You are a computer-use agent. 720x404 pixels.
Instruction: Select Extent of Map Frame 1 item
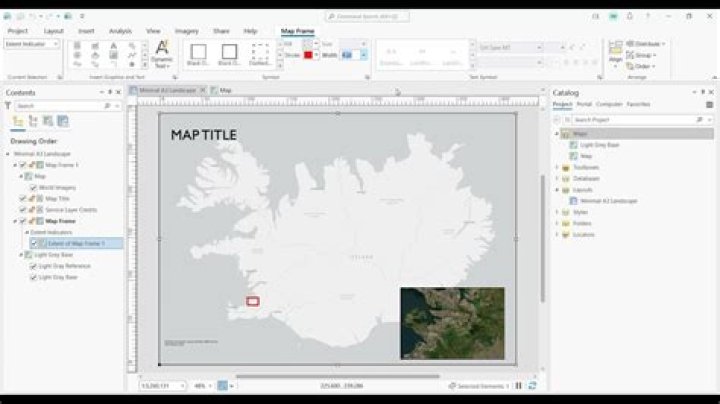click(x=76, y=243)
